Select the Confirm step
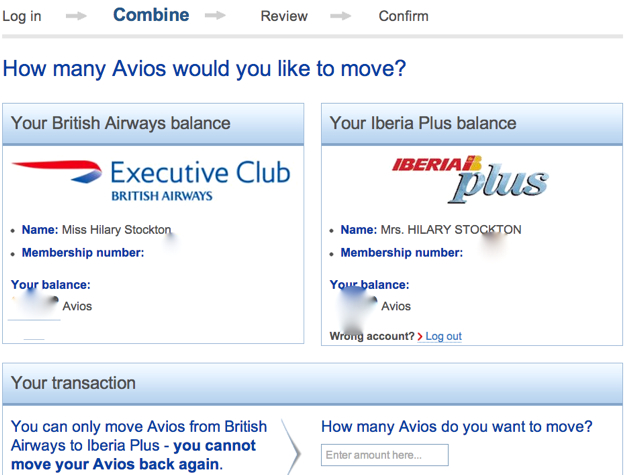The image size is (640, 475). 404,16
